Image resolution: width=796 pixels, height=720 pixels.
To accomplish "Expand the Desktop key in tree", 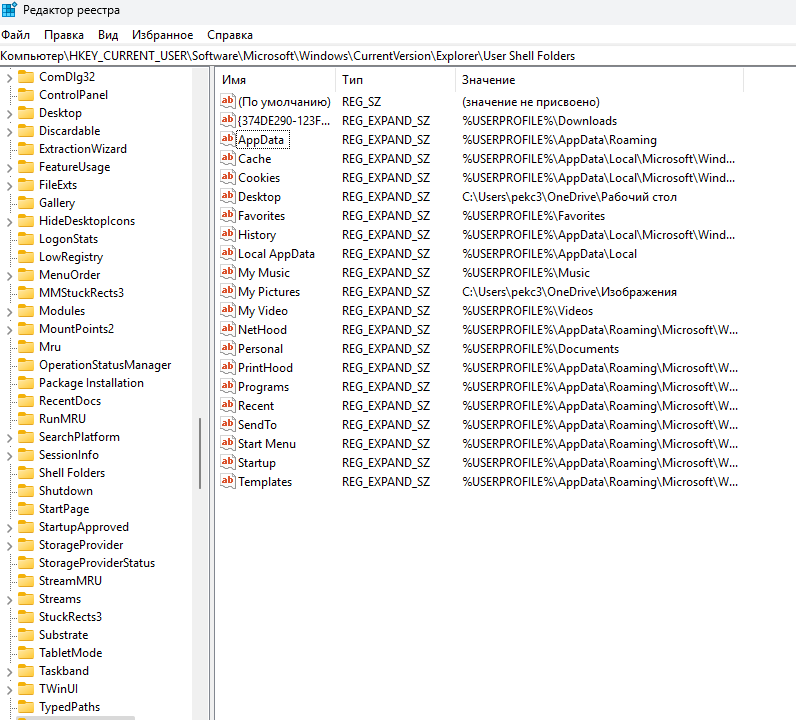I will [9, 114].
